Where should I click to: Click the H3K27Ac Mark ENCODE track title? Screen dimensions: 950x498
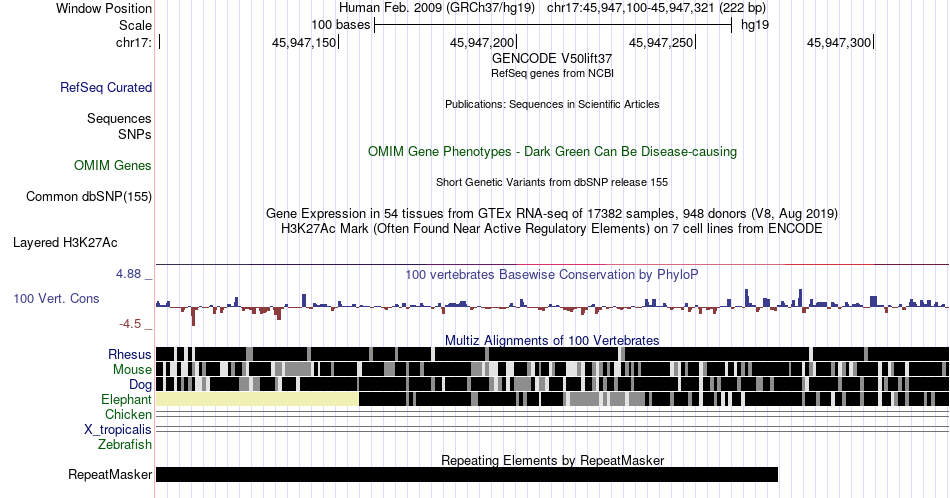pos(552,228)
